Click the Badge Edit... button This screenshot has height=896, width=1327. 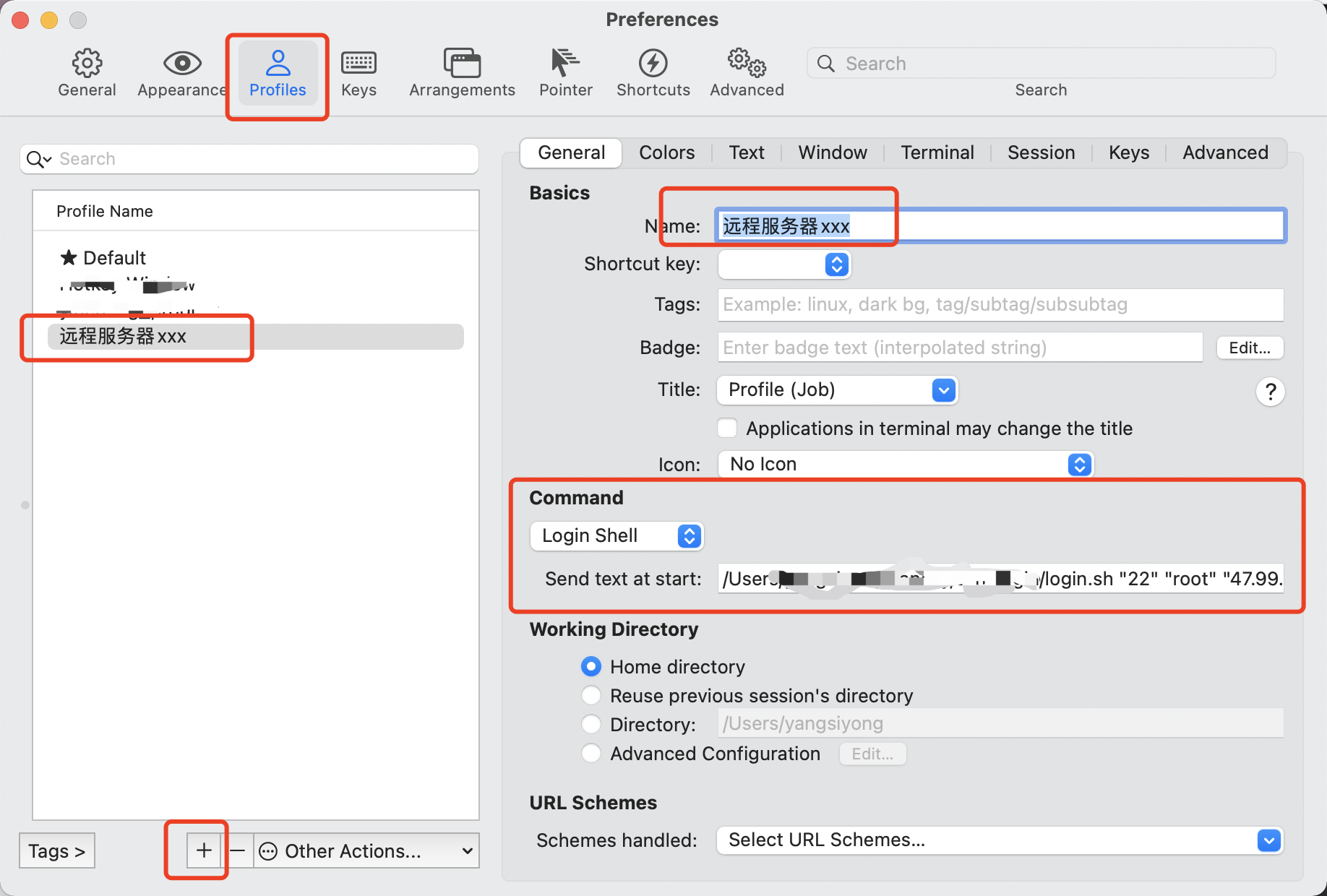(1250, 348)
